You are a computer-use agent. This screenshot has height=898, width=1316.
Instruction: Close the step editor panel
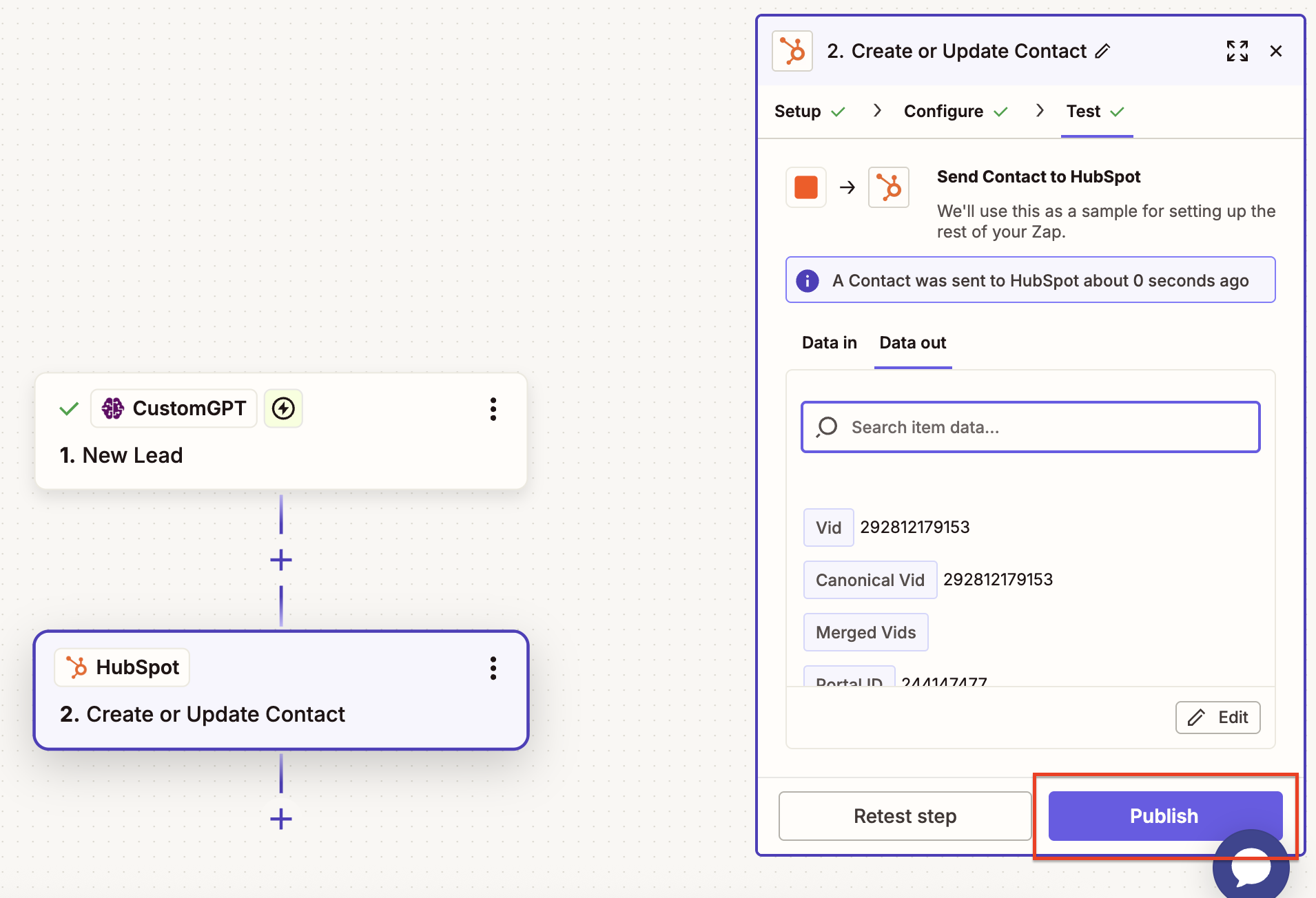pos(1276,51)
